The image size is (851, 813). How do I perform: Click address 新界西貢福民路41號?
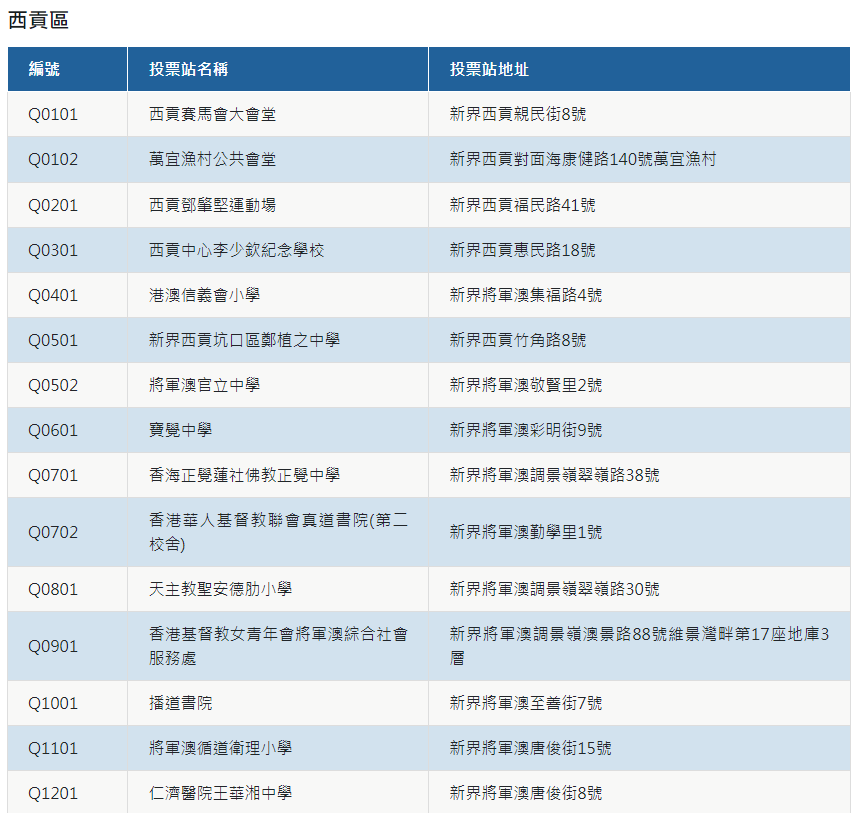[x=522, y=205]
